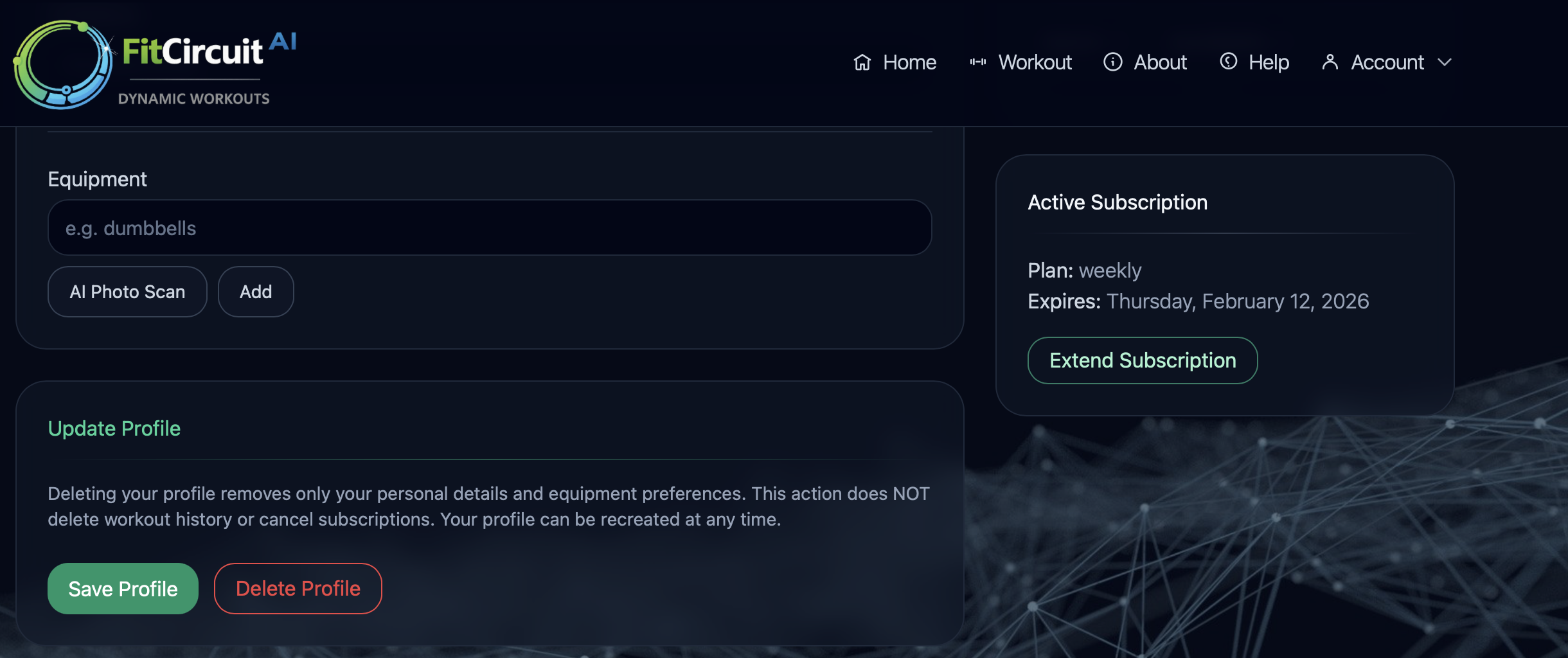Image resolution: width=1568 pixels, height=658 pixels.
Task: Open the Account menu label
Action: coord(1387,62)
